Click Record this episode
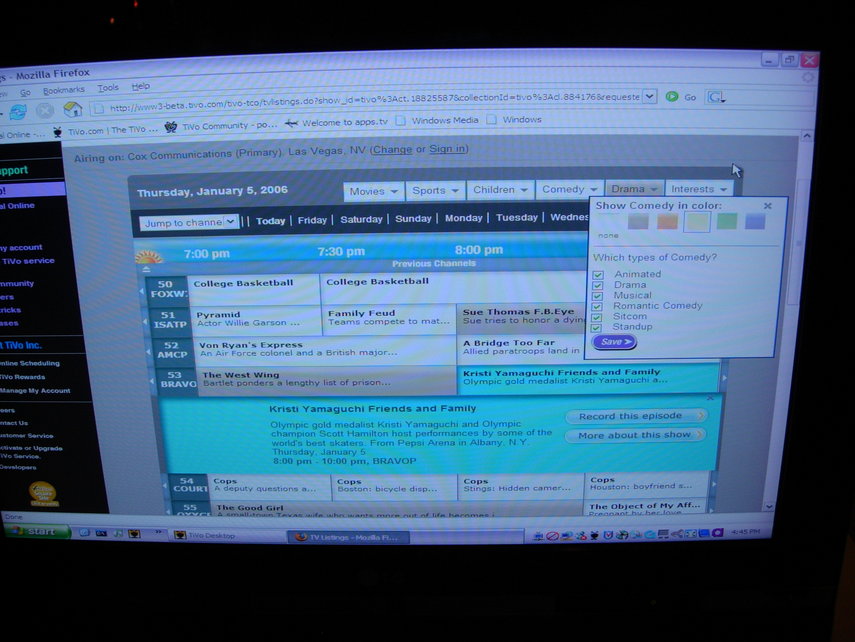Screen dimensions: 855x642 coord(636,416)
